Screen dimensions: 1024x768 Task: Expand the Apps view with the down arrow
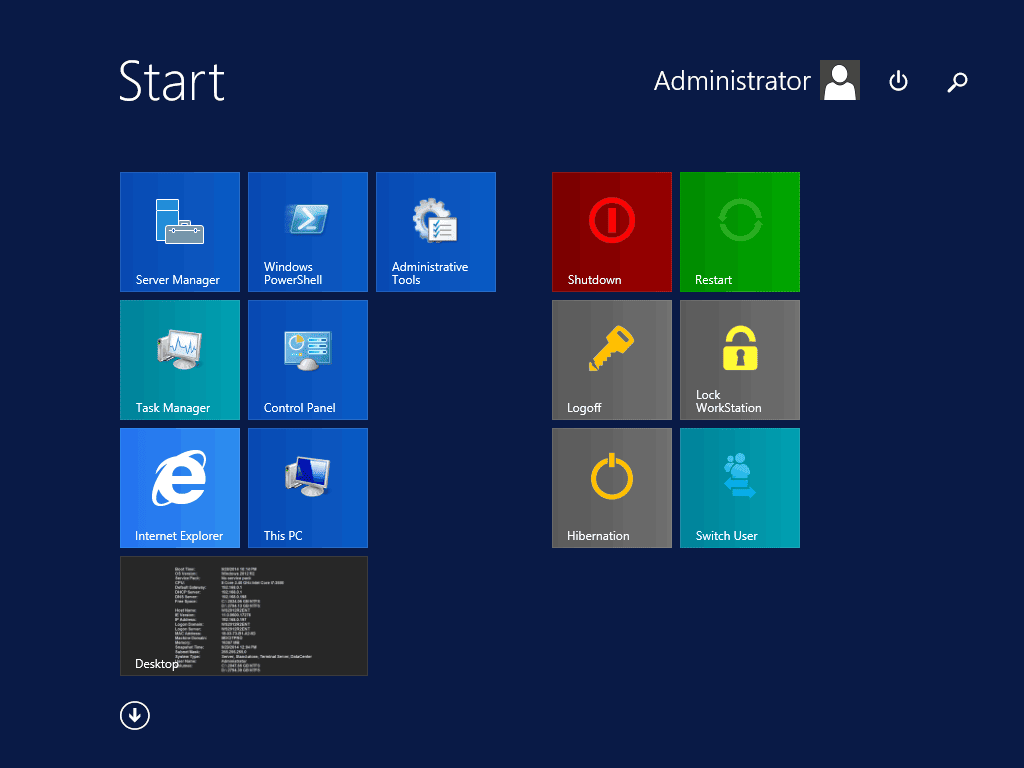134,715
